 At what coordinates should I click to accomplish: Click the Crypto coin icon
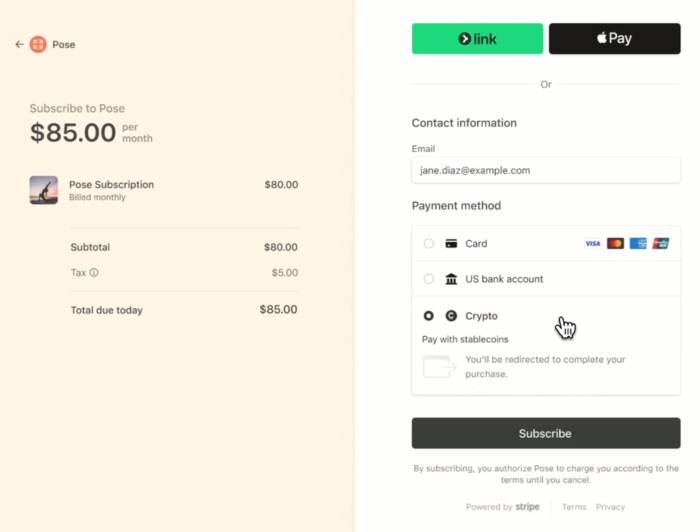click(451, 316)
